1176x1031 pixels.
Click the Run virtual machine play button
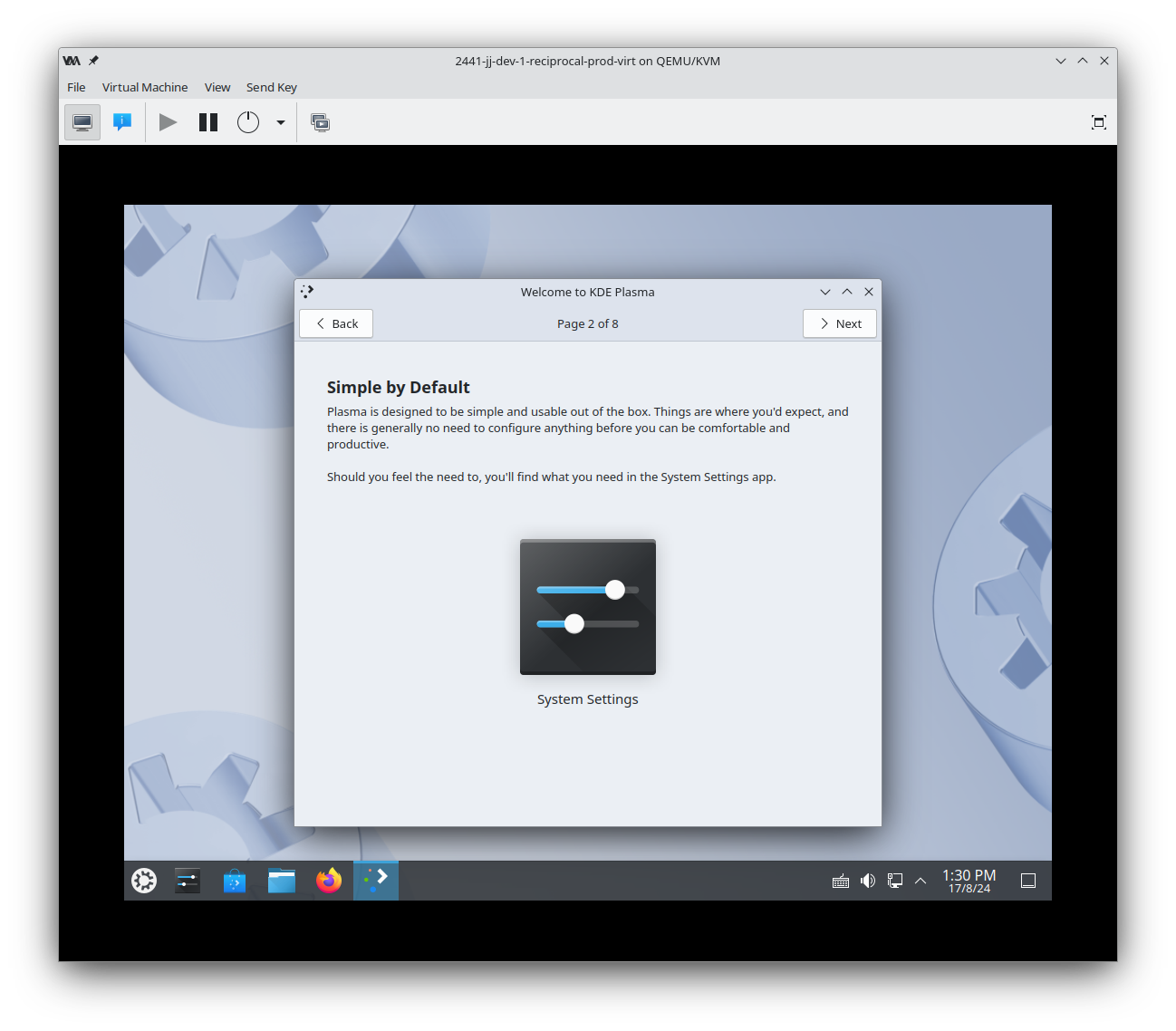tap(168, 122)
